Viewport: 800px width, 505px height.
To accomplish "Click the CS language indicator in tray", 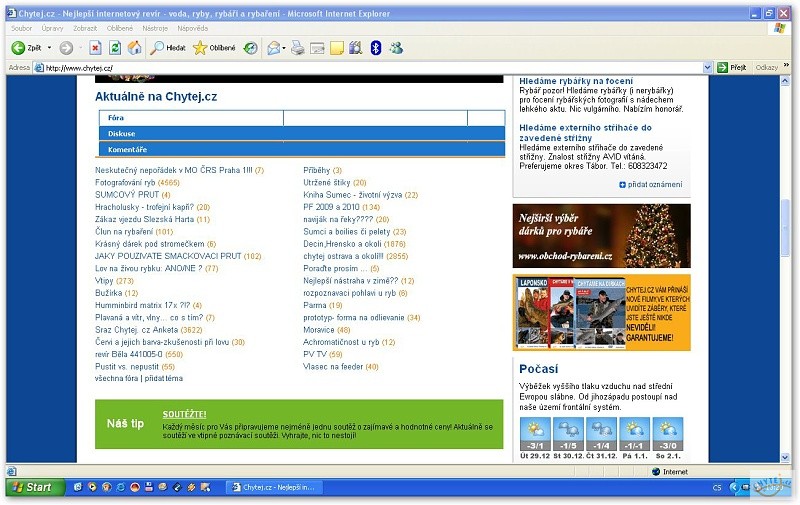I will click(x=716, y=488).
